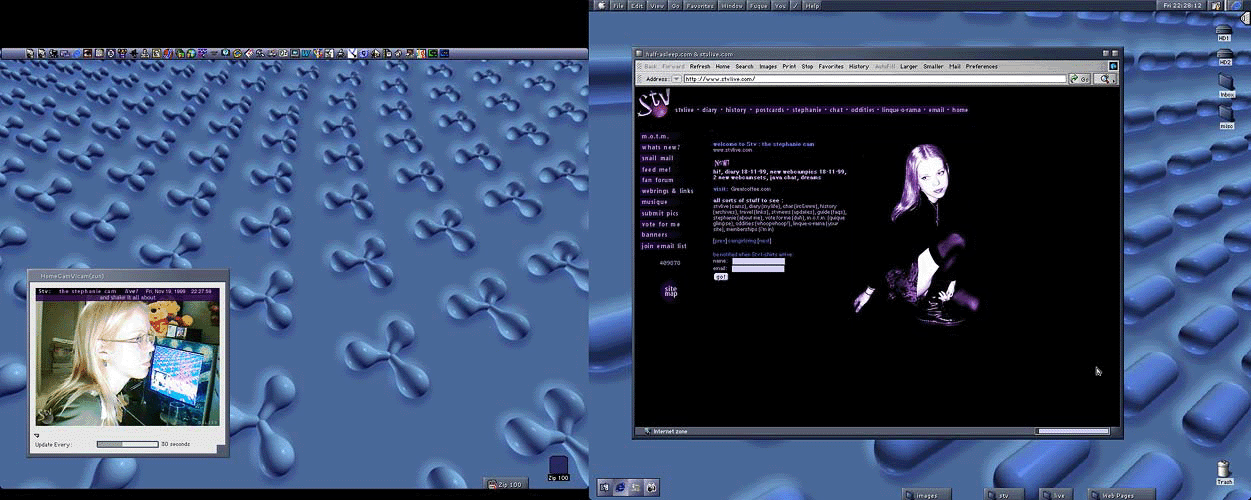Click the site map icon
This screenshot has height=500, width=1251.
pyautogui.click(x=670, y=291)
